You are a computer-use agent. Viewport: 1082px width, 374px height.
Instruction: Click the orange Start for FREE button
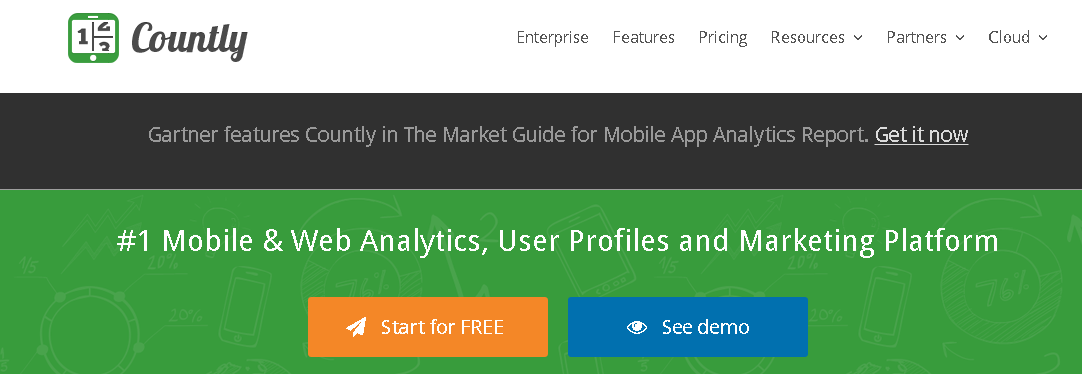[x=428, y=327]
